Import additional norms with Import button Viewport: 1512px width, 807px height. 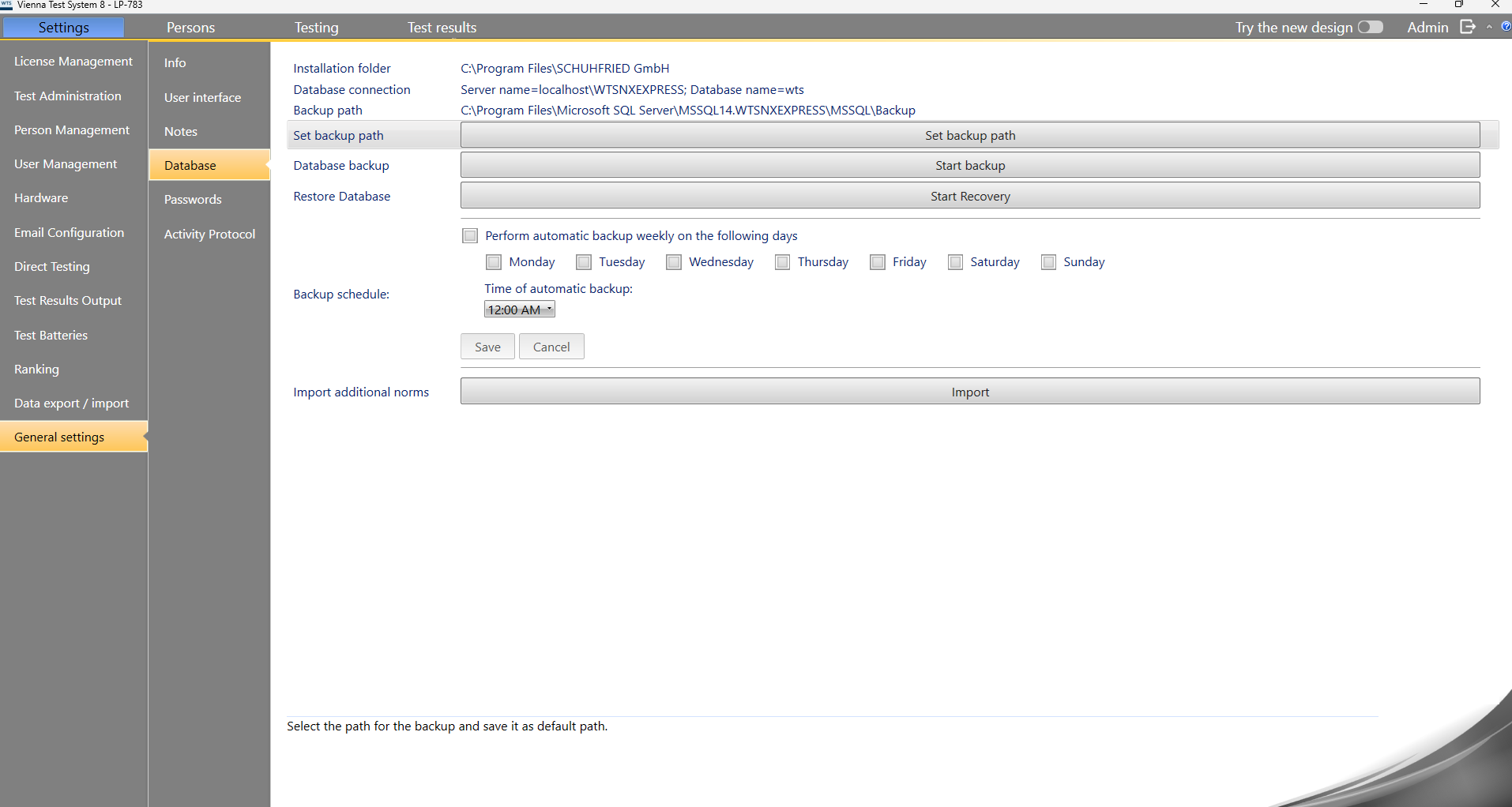click(969, 392)
